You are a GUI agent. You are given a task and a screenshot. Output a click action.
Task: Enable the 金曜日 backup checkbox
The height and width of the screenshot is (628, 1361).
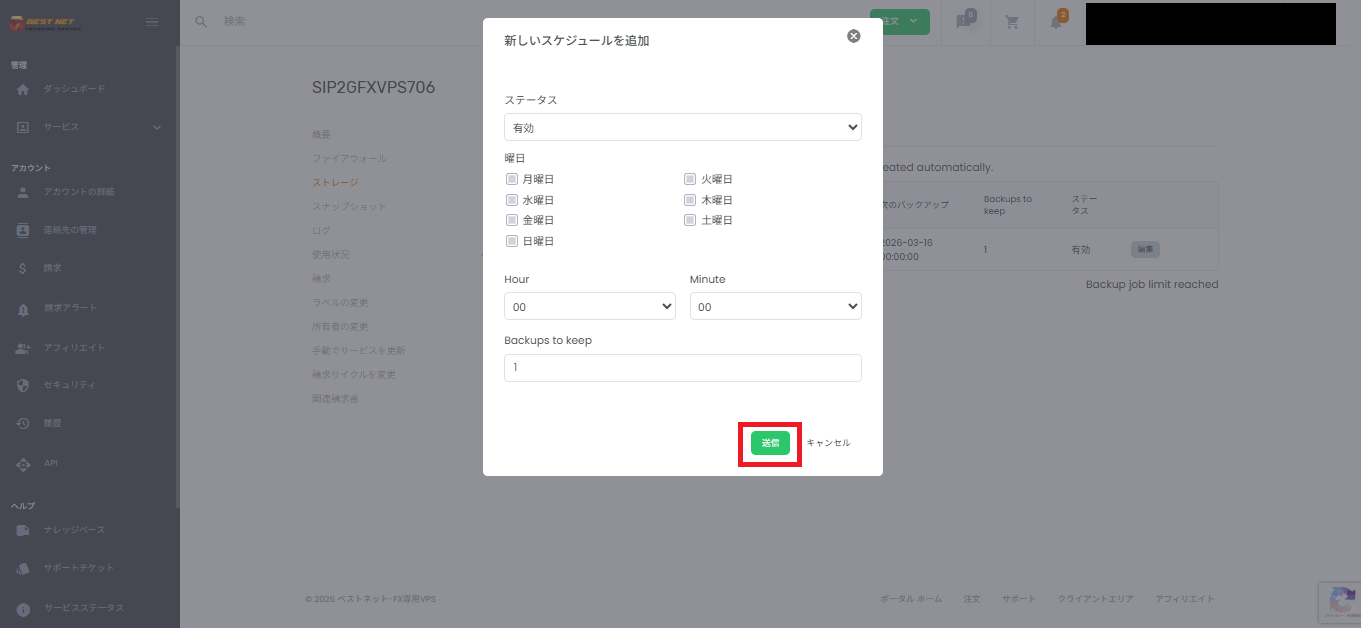pyautogui.click(x=513, y=219)
